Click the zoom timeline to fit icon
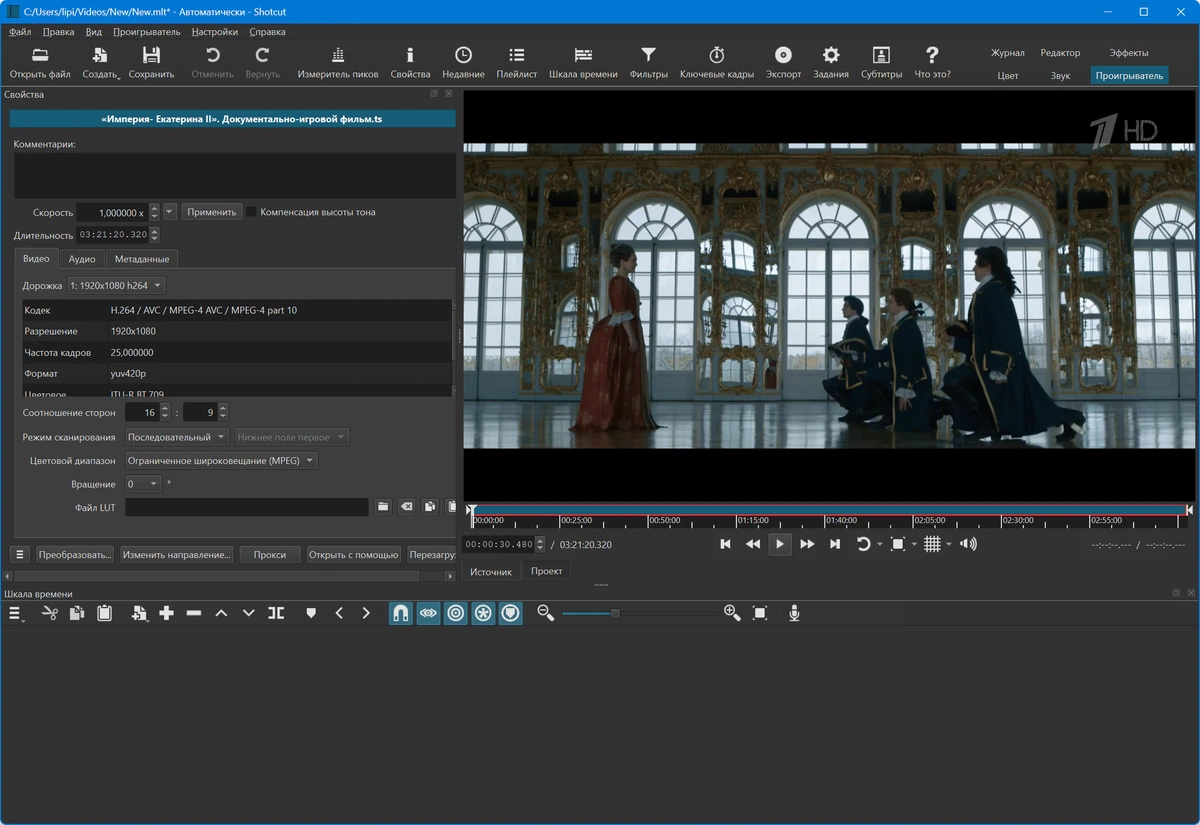 tap(760, 613)
